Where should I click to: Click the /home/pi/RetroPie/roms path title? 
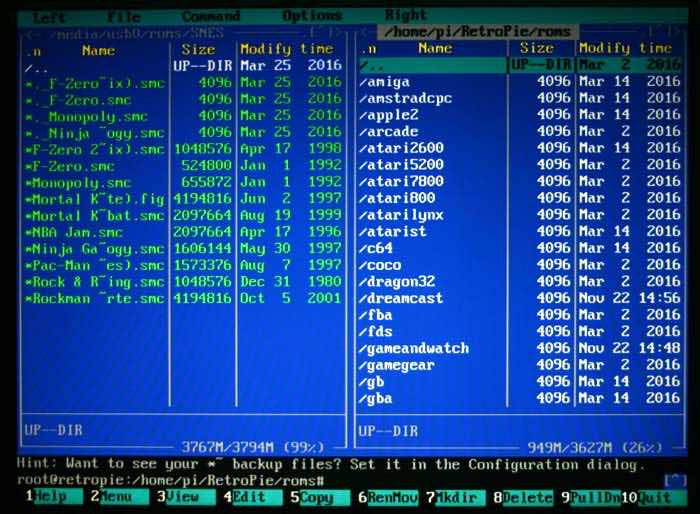tap(477, 32)
